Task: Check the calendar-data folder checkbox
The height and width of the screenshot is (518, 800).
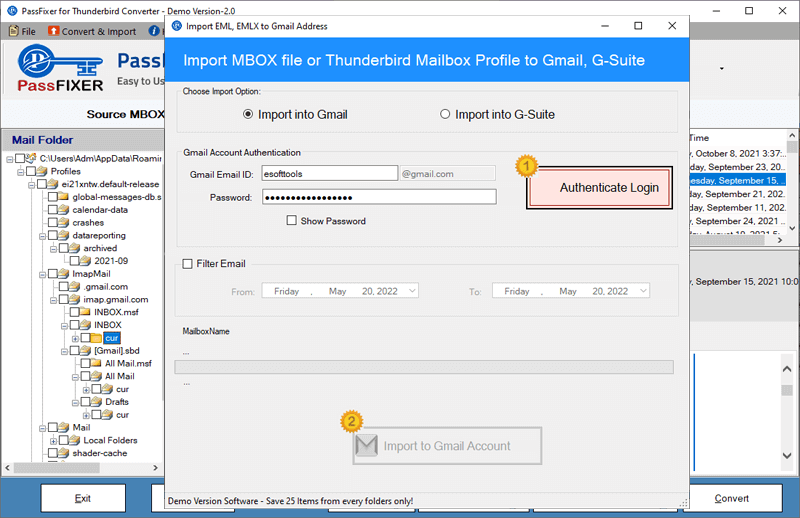Action: point(53,210)
